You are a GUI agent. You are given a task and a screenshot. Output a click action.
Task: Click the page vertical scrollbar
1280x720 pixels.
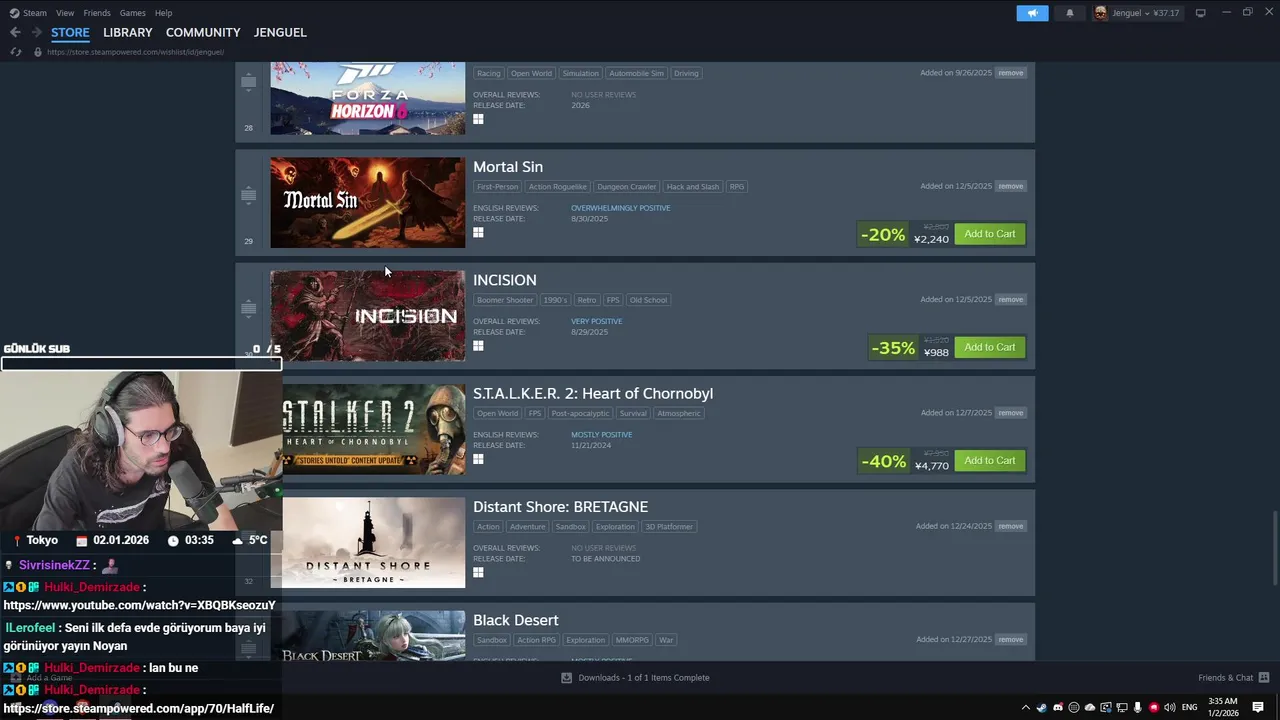point(1274,548)
